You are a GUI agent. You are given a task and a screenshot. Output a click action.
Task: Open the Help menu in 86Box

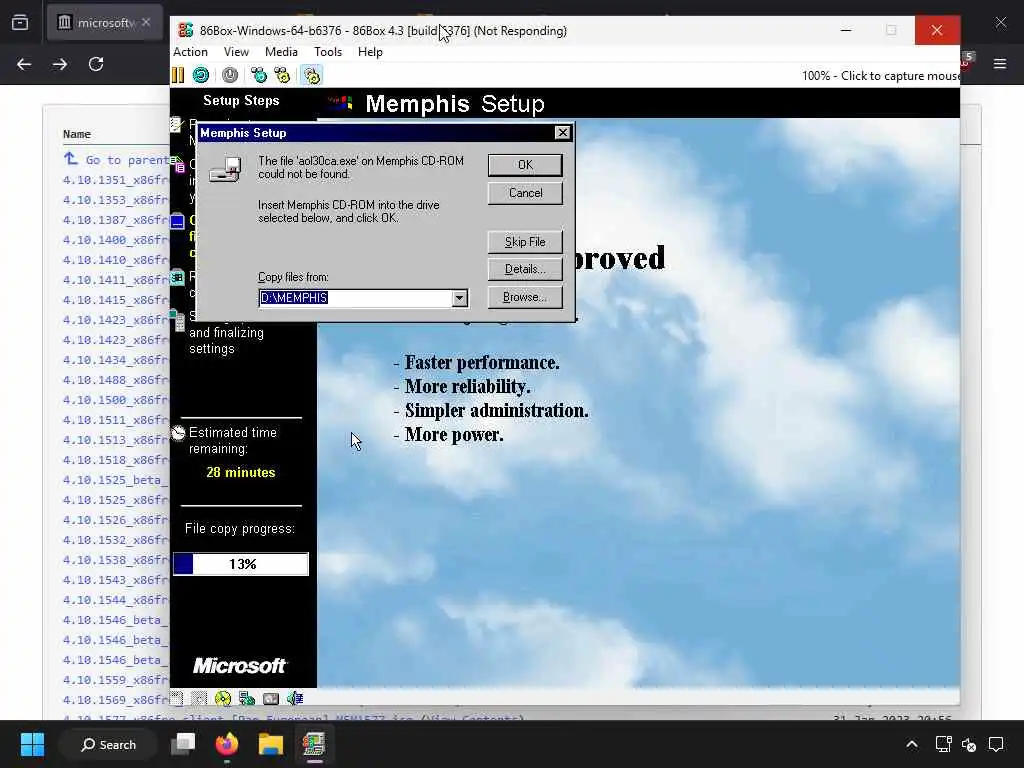pos(370,52)
